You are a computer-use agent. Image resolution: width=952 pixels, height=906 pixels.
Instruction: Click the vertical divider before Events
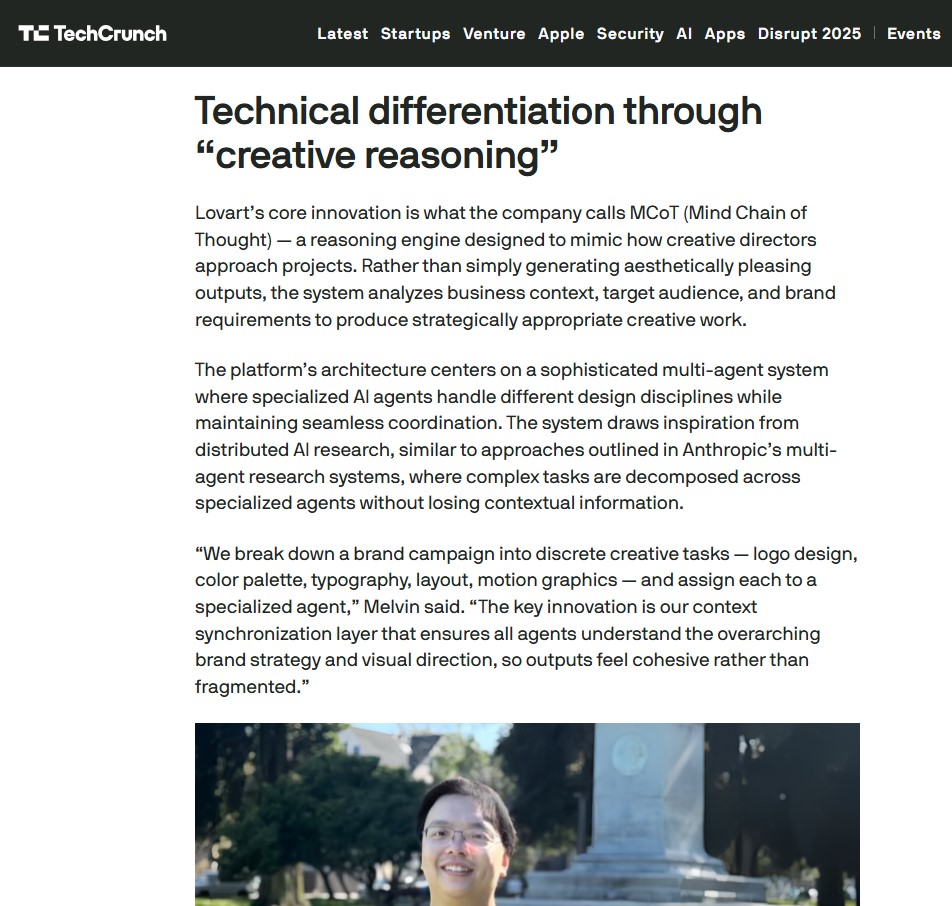click(875, 33)
